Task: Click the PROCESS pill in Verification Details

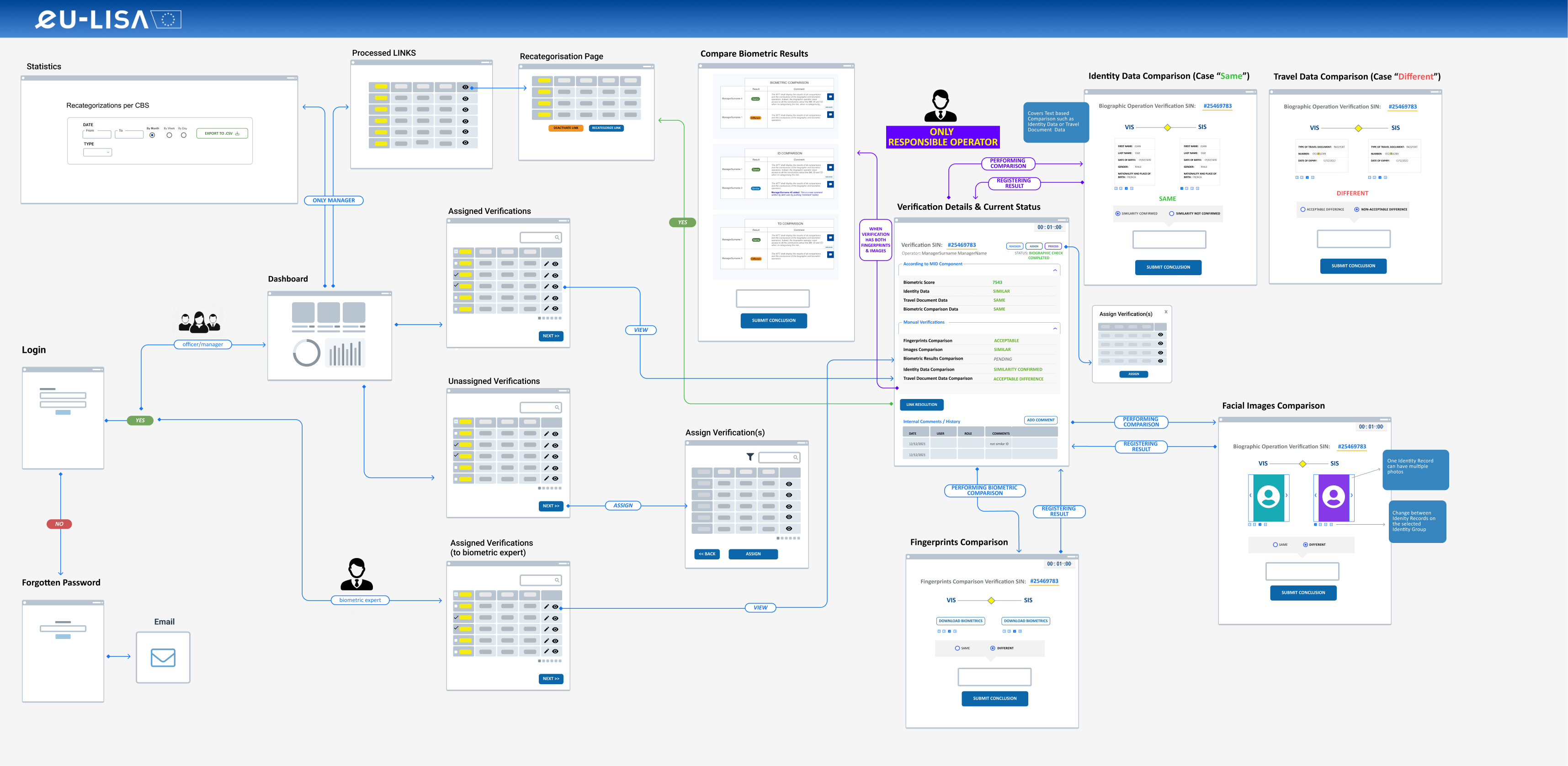Action: [1052, 246]
